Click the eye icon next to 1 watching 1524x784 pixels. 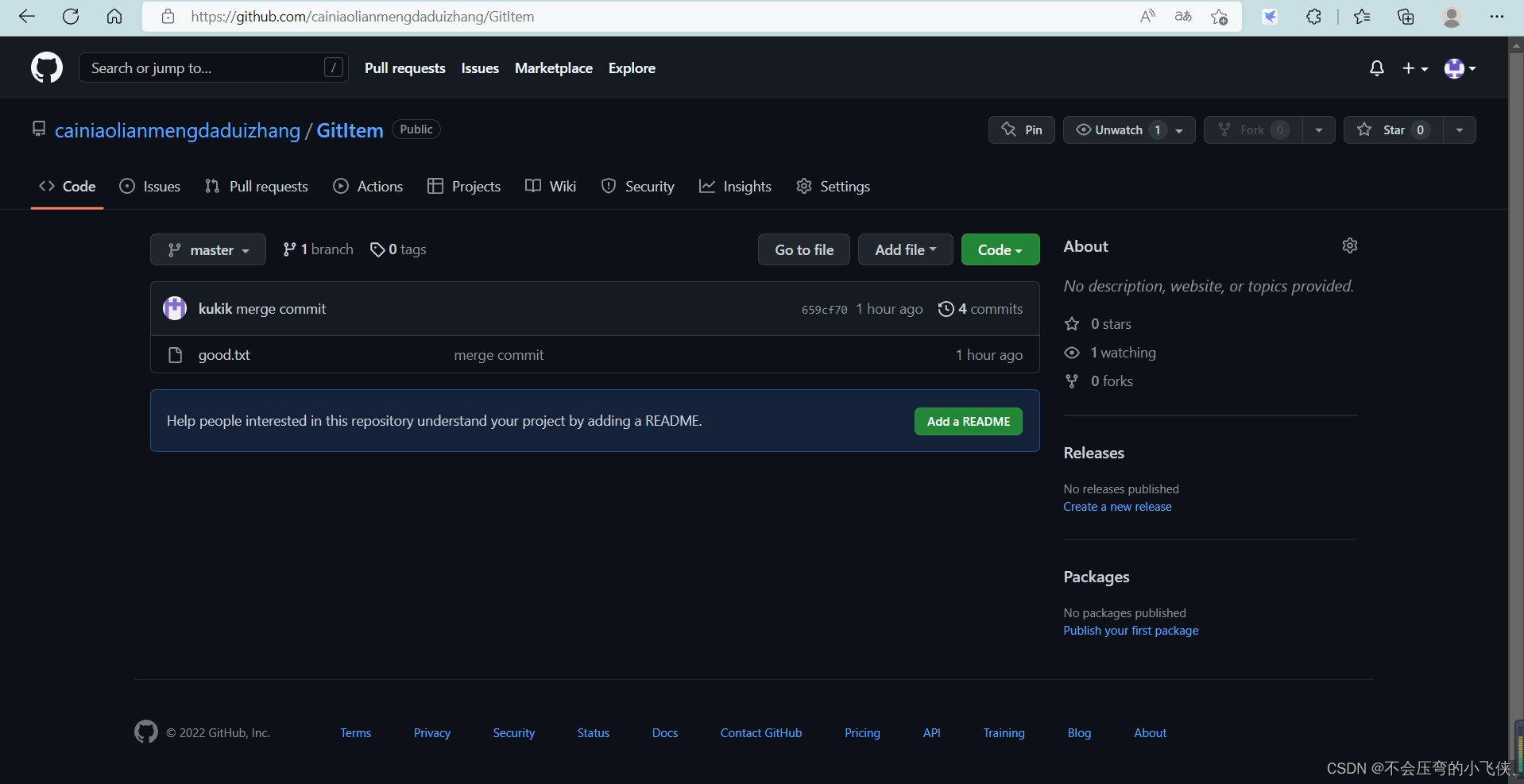[1072, 353]
